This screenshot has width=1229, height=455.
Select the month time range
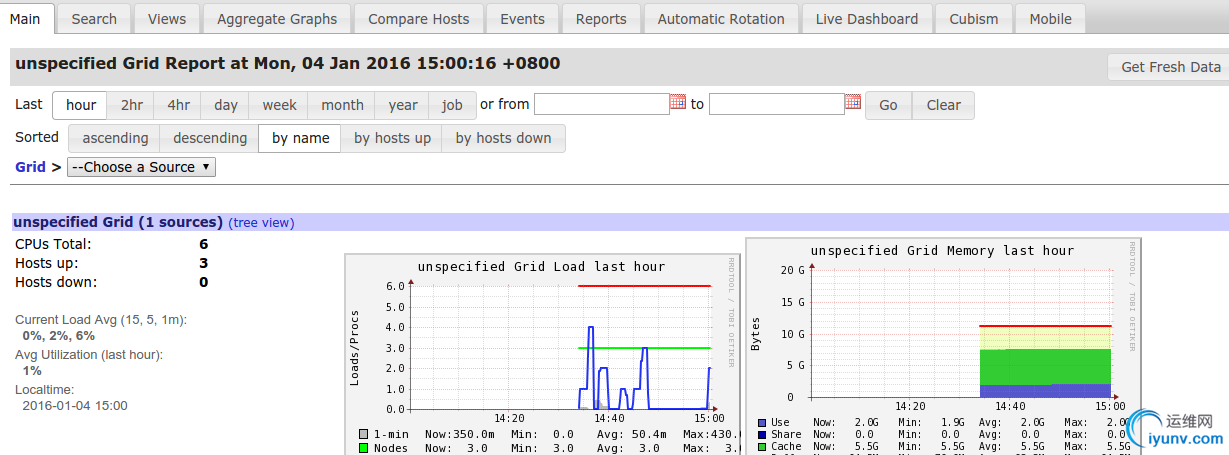342,105
